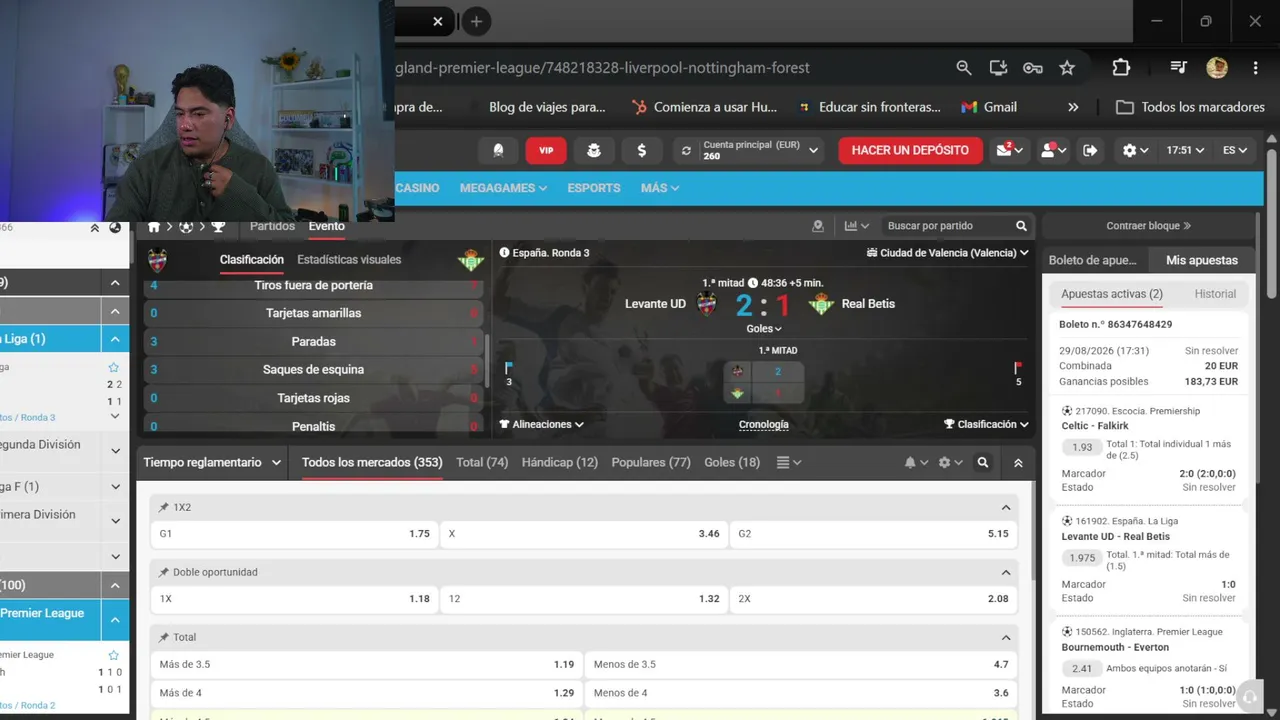
Task: Open the markets list view menu
Action: coord(789,463)
